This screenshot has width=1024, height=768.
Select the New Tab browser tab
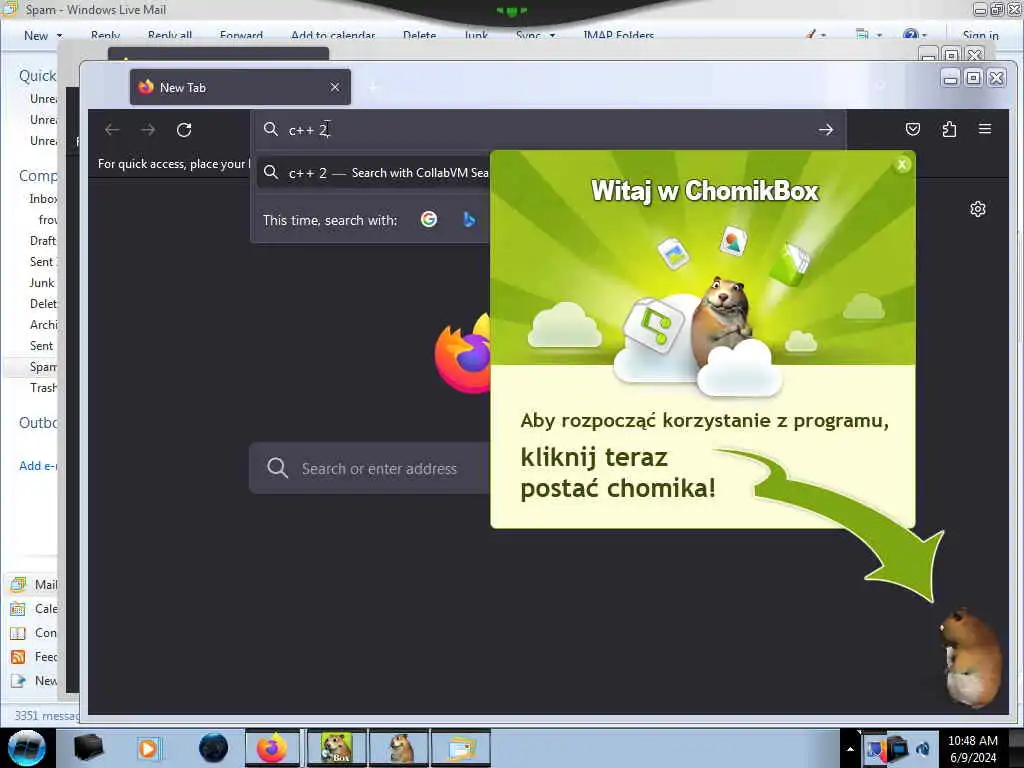(240, 87)
